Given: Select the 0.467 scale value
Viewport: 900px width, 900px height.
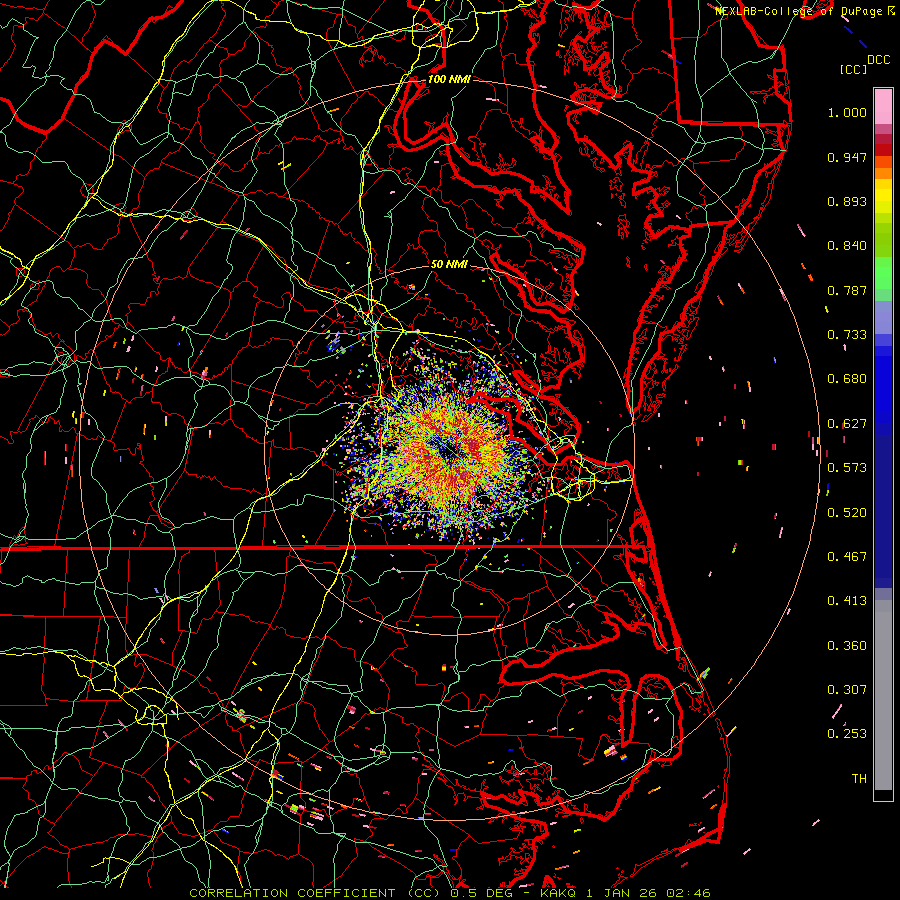Looking at the screenshot, I should (x=847, y=557).
